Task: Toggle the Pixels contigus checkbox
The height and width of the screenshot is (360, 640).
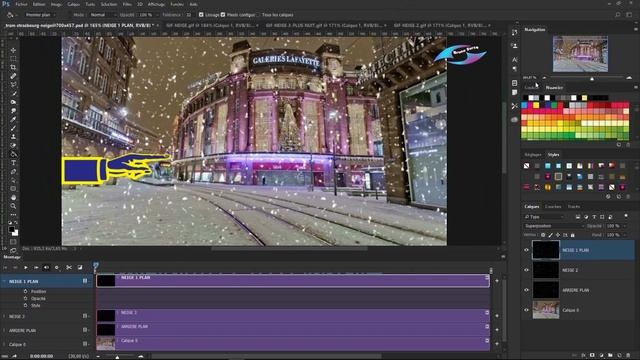Action: (223, 15)
